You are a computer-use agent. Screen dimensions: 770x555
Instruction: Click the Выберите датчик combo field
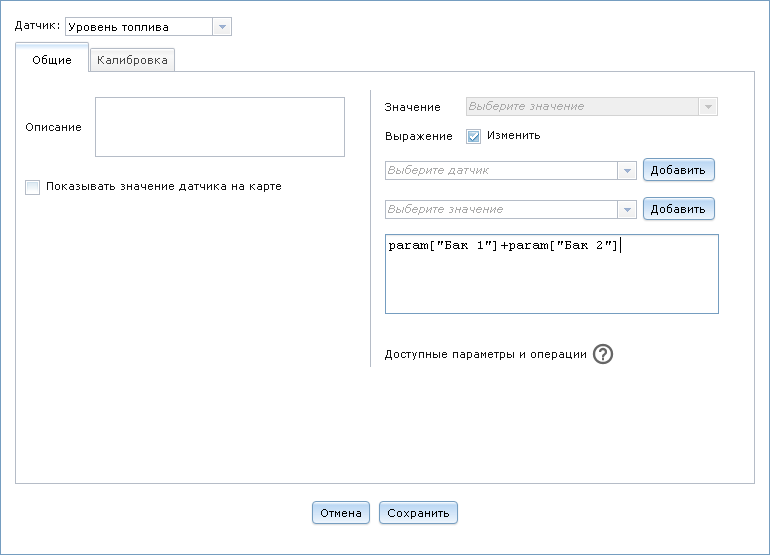tap(501, 170)
